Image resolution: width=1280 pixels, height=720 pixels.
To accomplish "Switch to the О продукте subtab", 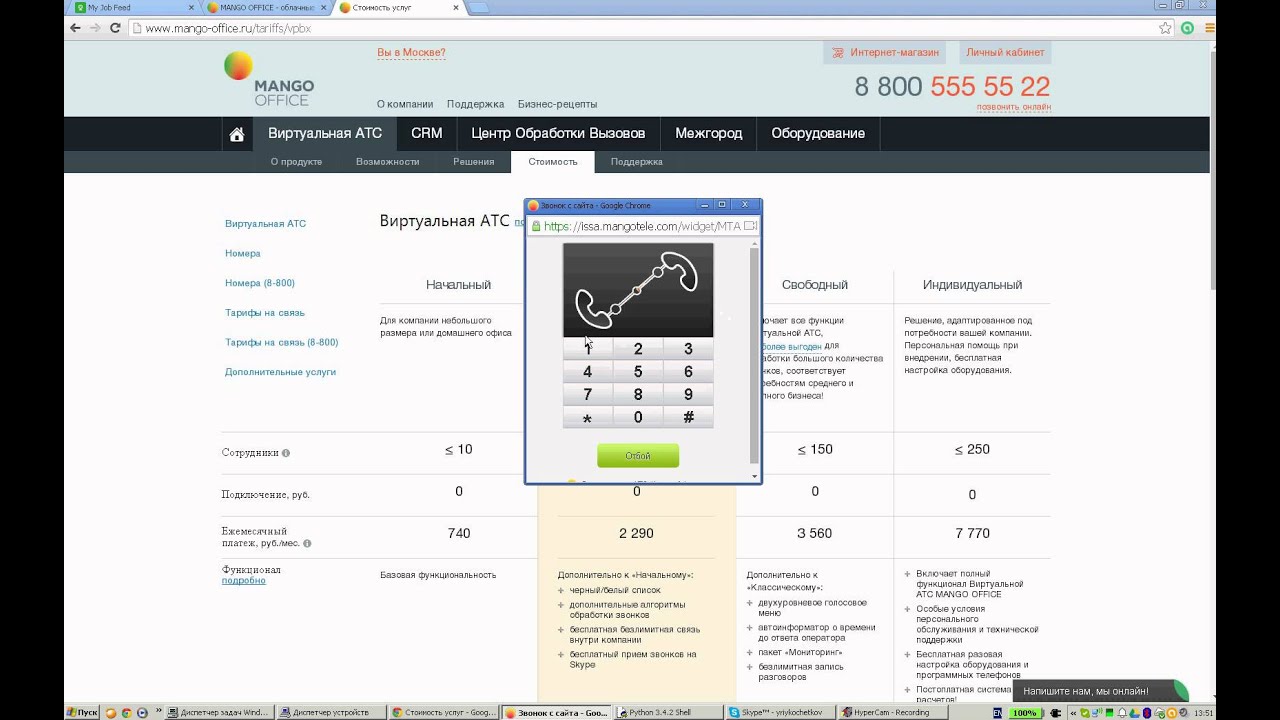I will (x=296, y=162).
